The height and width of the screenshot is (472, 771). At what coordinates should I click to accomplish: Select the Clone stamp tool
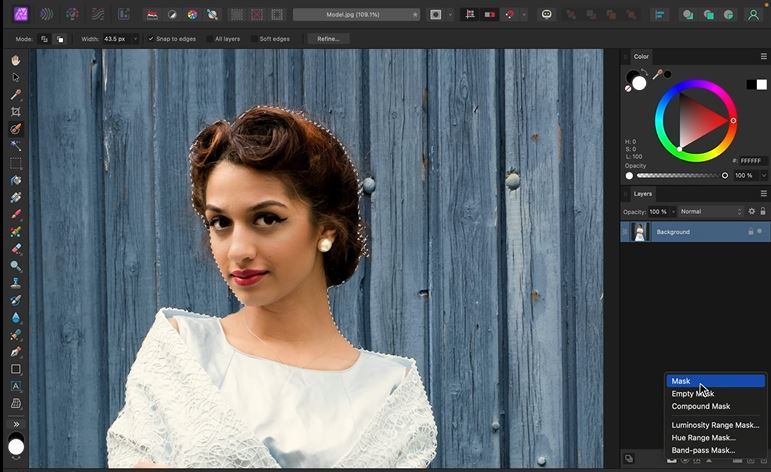tap(16, 283)
